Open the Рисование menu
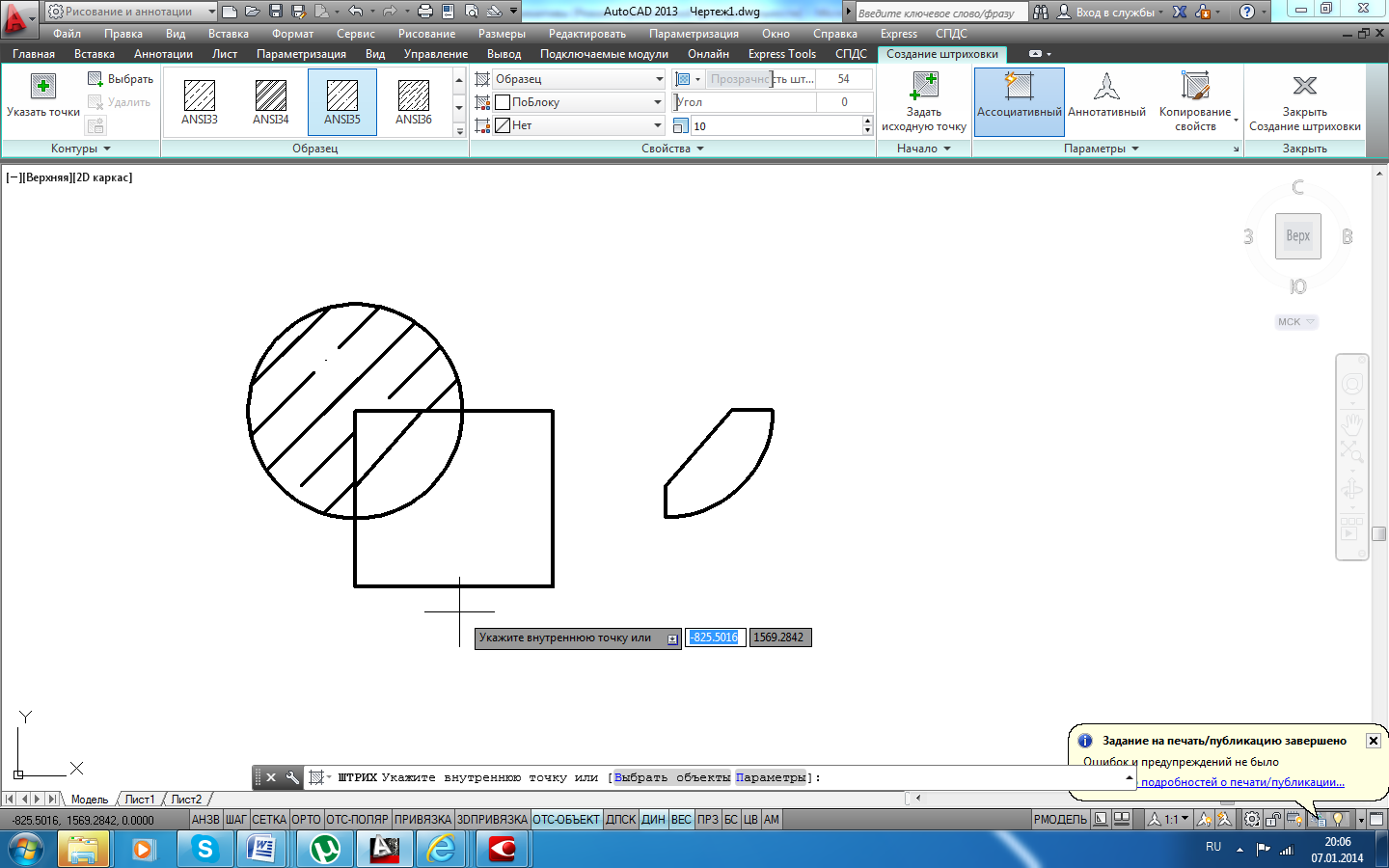Viewport: 1389px width, 868px height. (426, 34)
